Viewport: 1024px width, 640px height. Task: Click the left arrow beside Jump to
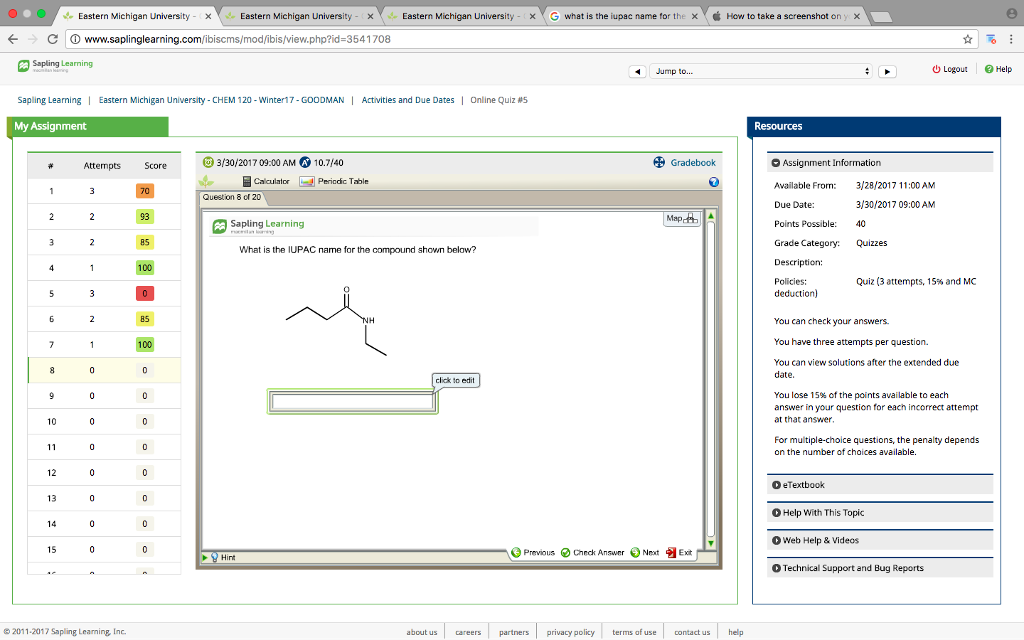point(637,72)
